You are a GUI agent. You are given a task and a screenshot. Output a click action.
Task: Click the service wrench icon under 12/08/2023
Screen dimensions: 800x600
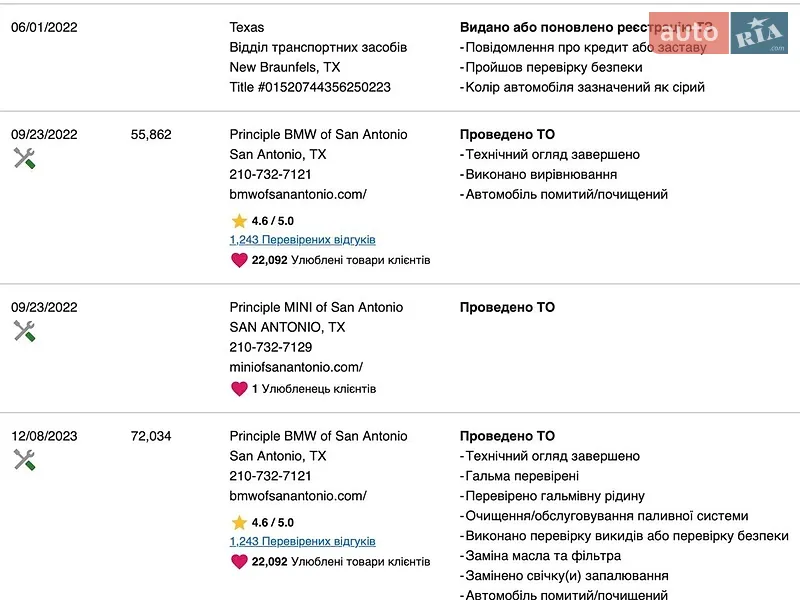coord(24,460)
